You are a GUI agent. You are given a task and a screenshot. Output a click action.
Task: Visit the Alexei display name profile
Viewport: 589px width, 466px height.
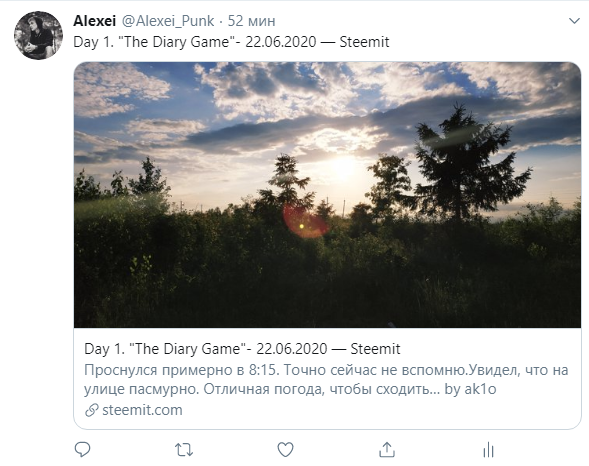pyautogui.click(x=94, y=21)
